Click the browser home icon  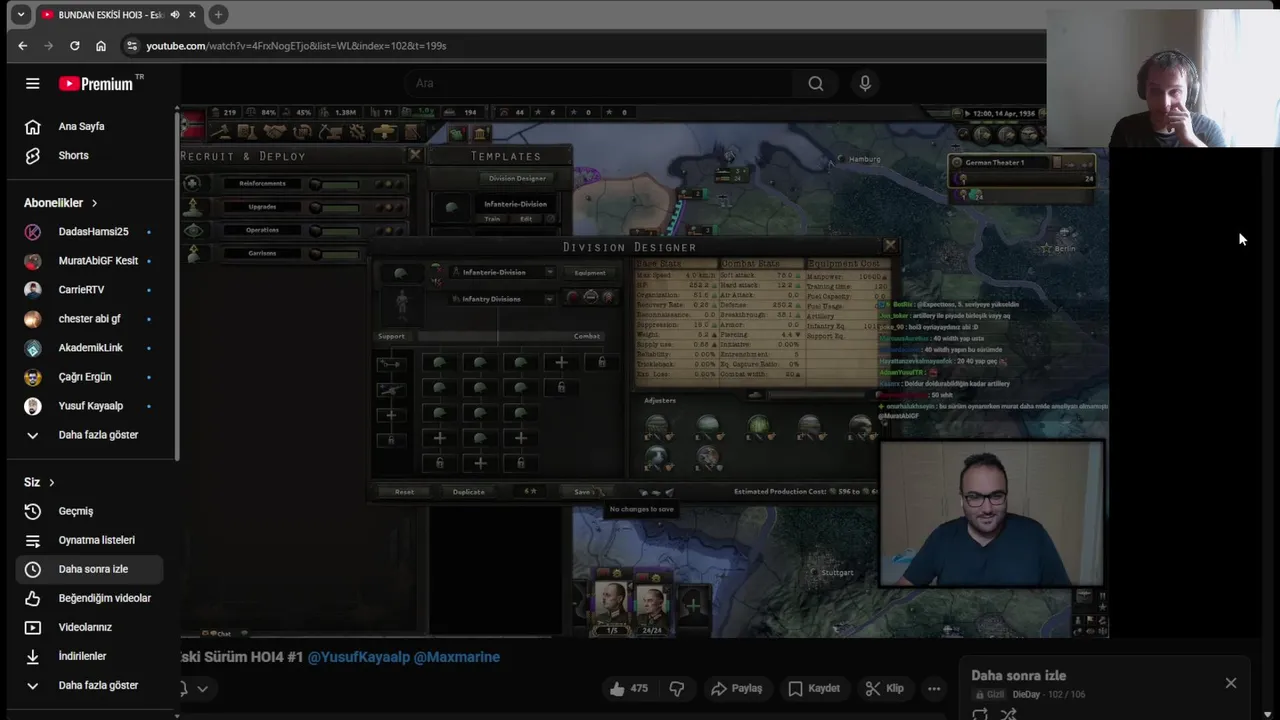click(101, 46)
